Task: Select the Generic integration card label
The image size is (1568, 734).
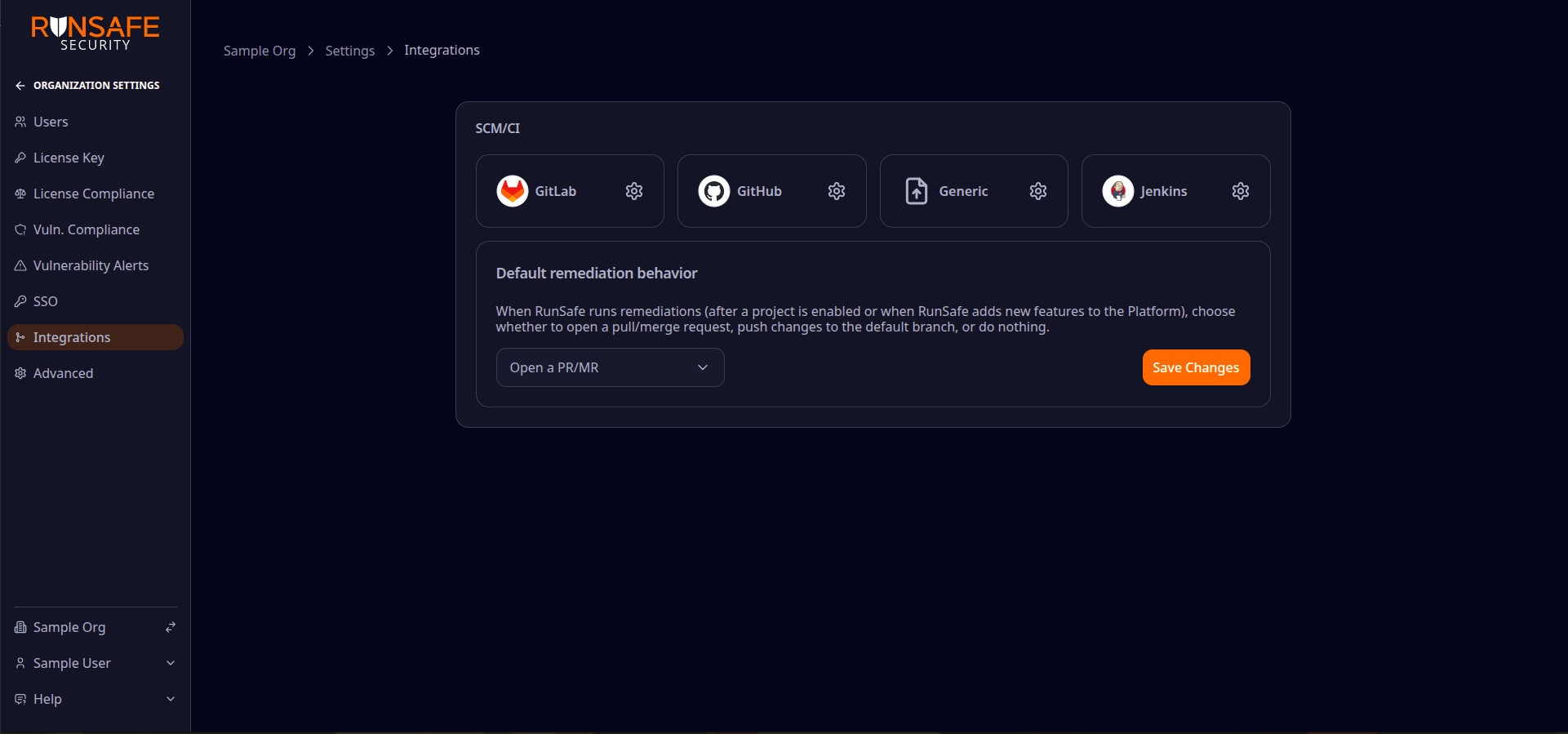Action: 963,191
